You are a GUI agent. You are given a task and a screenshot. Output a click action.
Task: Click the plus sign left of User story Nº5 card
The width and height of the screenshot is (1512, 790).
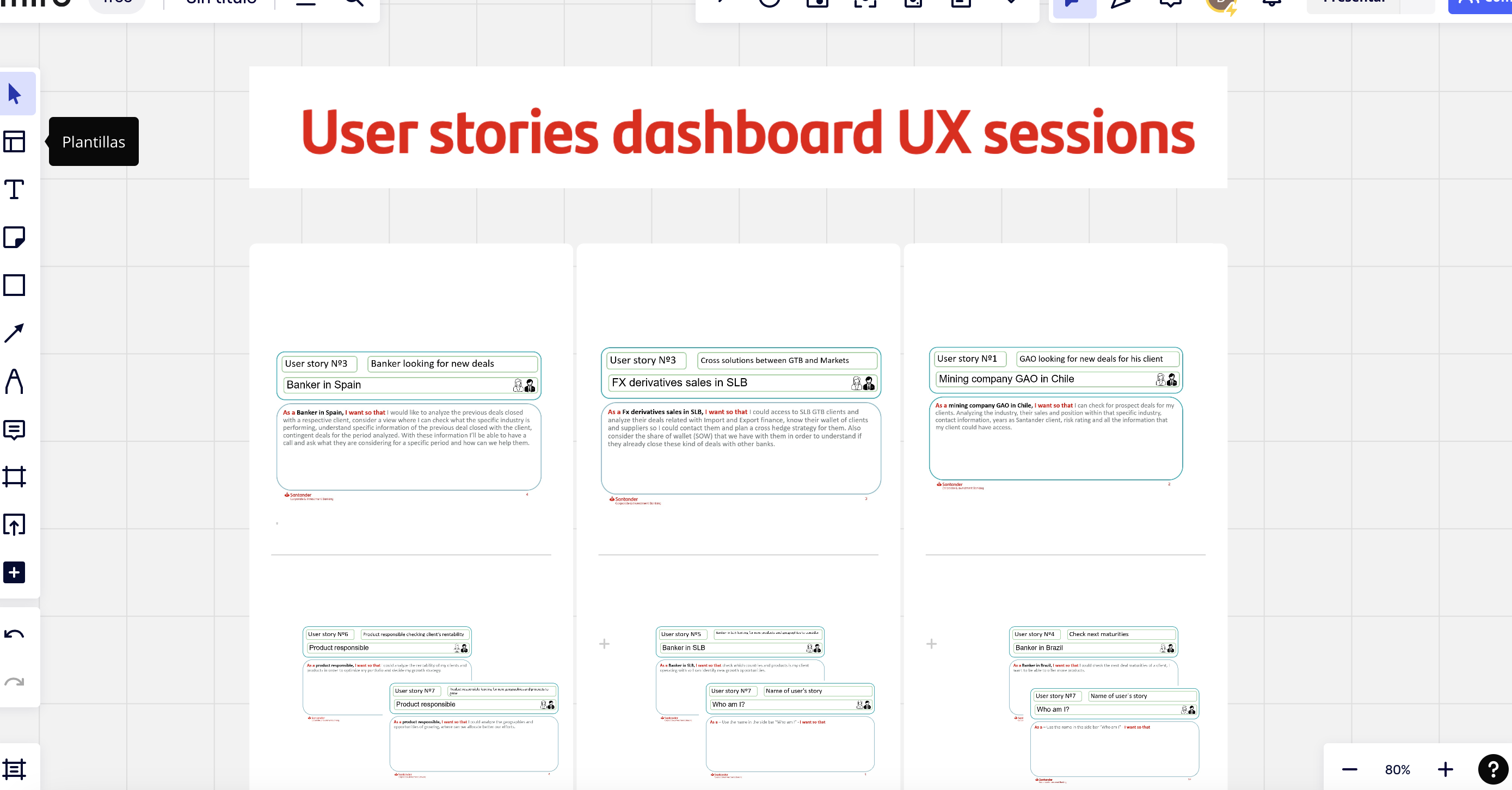[x=604, y=644]
